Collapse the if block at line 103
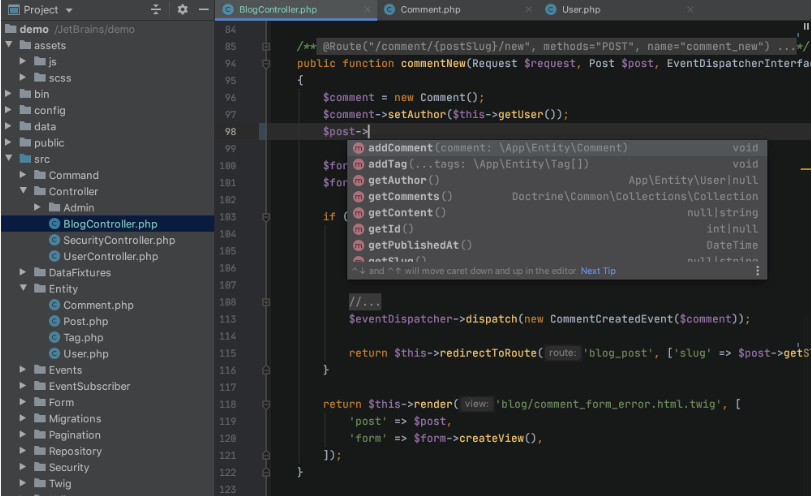 point(266,217)
